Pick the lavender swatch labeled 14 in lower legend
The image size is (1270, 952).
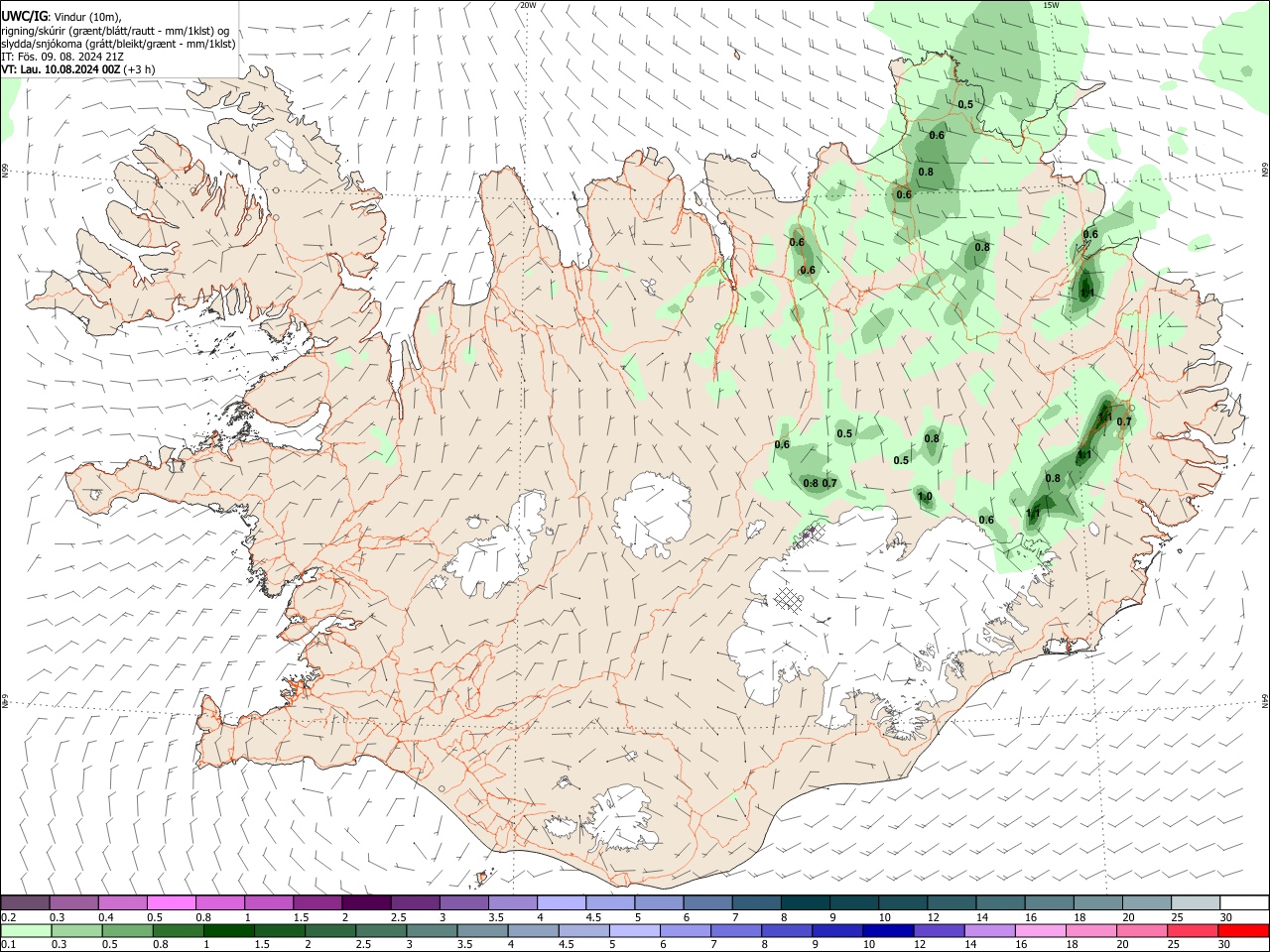(x=990, y=931)
